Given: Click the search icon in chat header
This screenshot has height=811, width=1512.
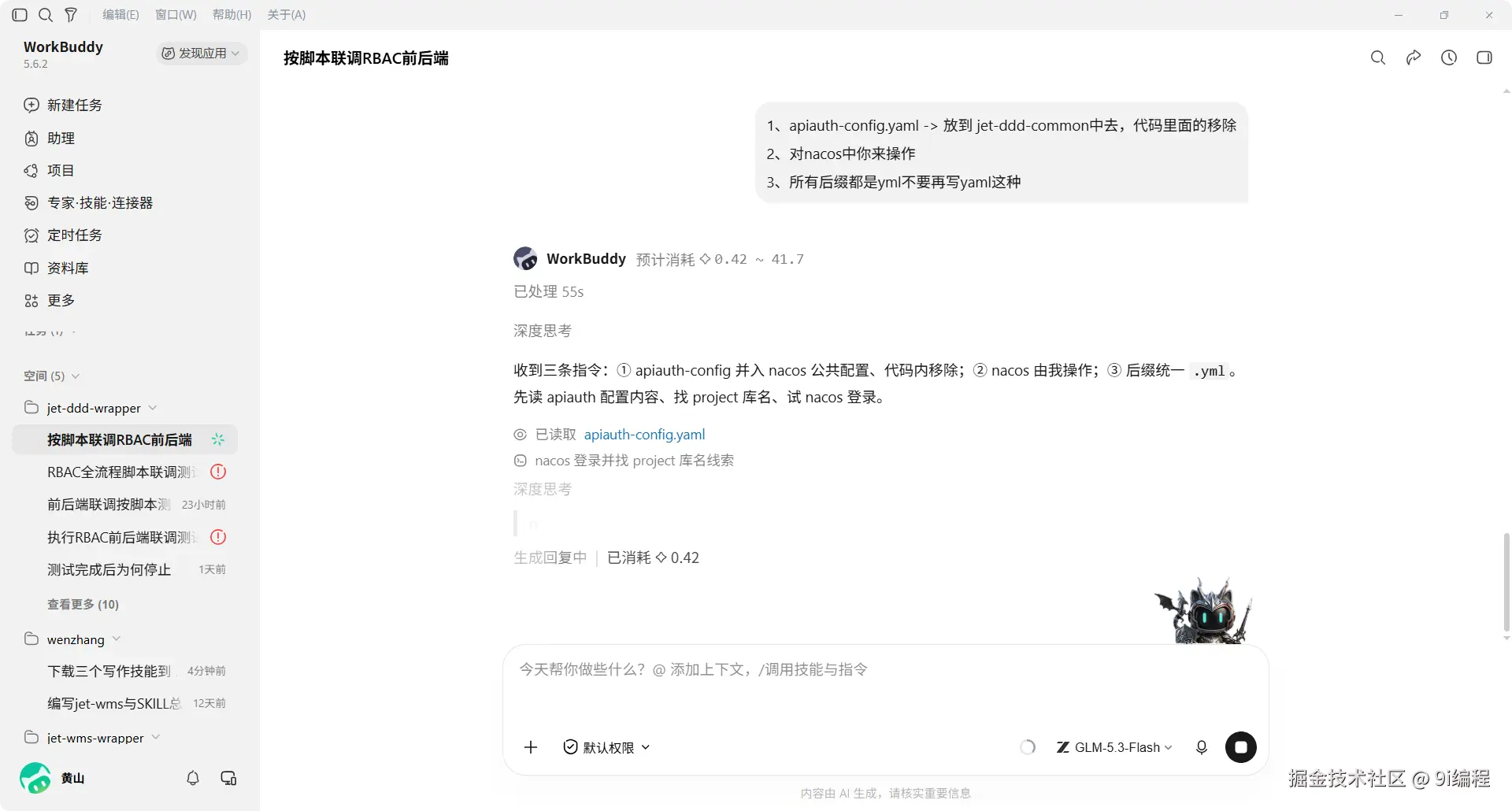Looking at the screenshot, I should pyautogui.click(x=1378, y=57).
